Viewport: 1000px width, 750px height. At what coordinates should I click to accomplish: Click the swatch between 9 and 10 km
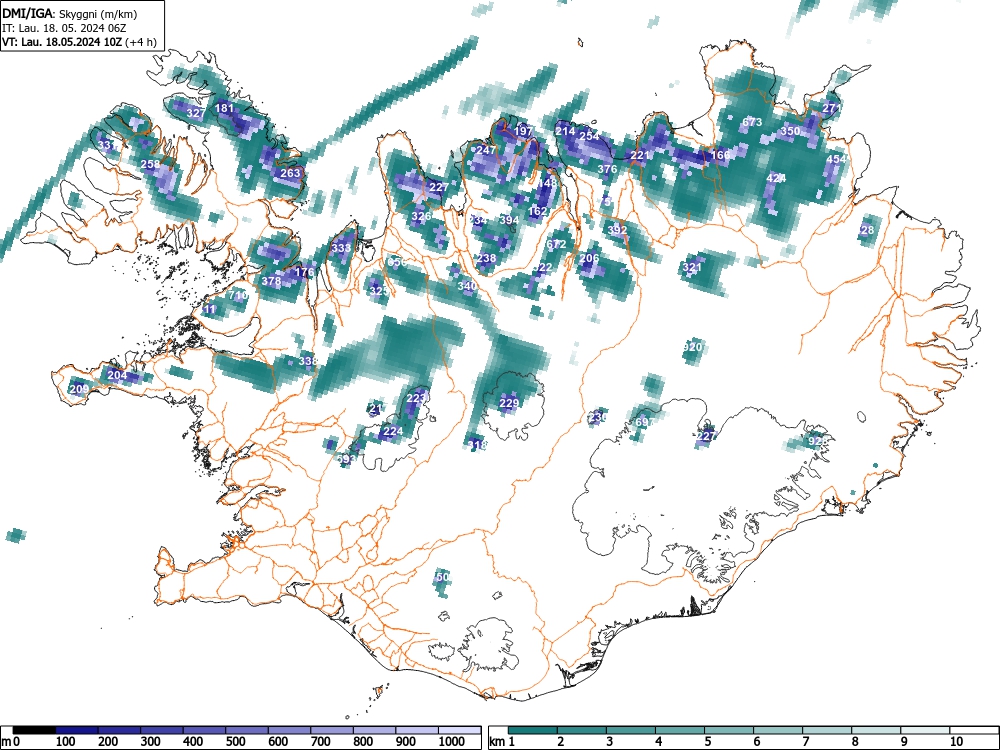[x=925, y=730]
